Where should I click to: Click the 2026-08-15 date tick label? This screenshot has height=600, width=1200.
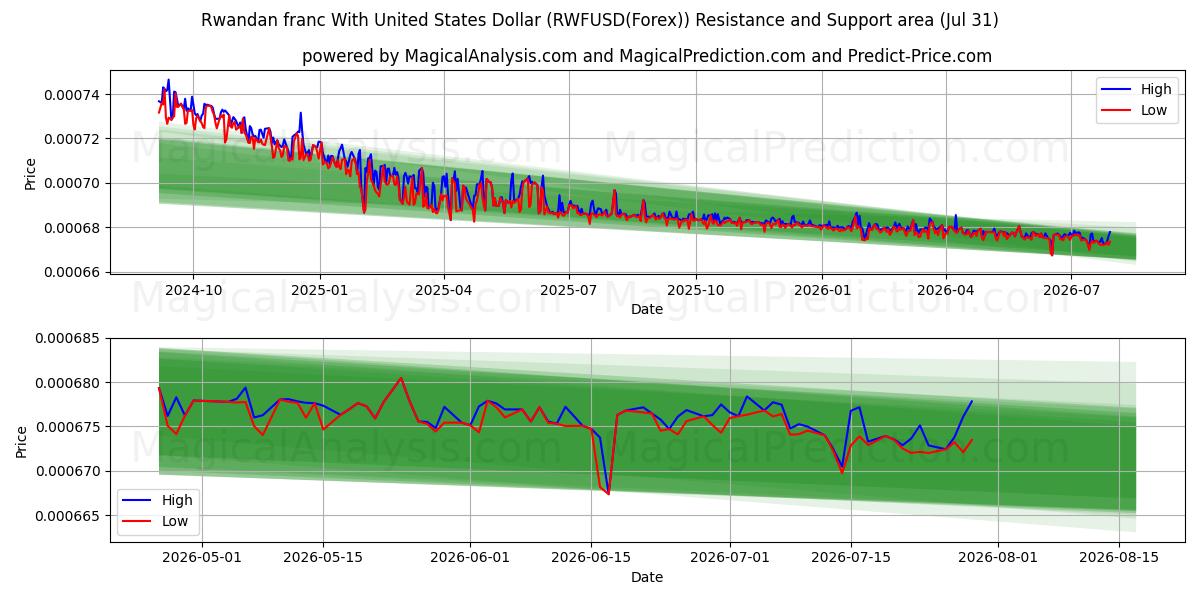point(1119,557)
